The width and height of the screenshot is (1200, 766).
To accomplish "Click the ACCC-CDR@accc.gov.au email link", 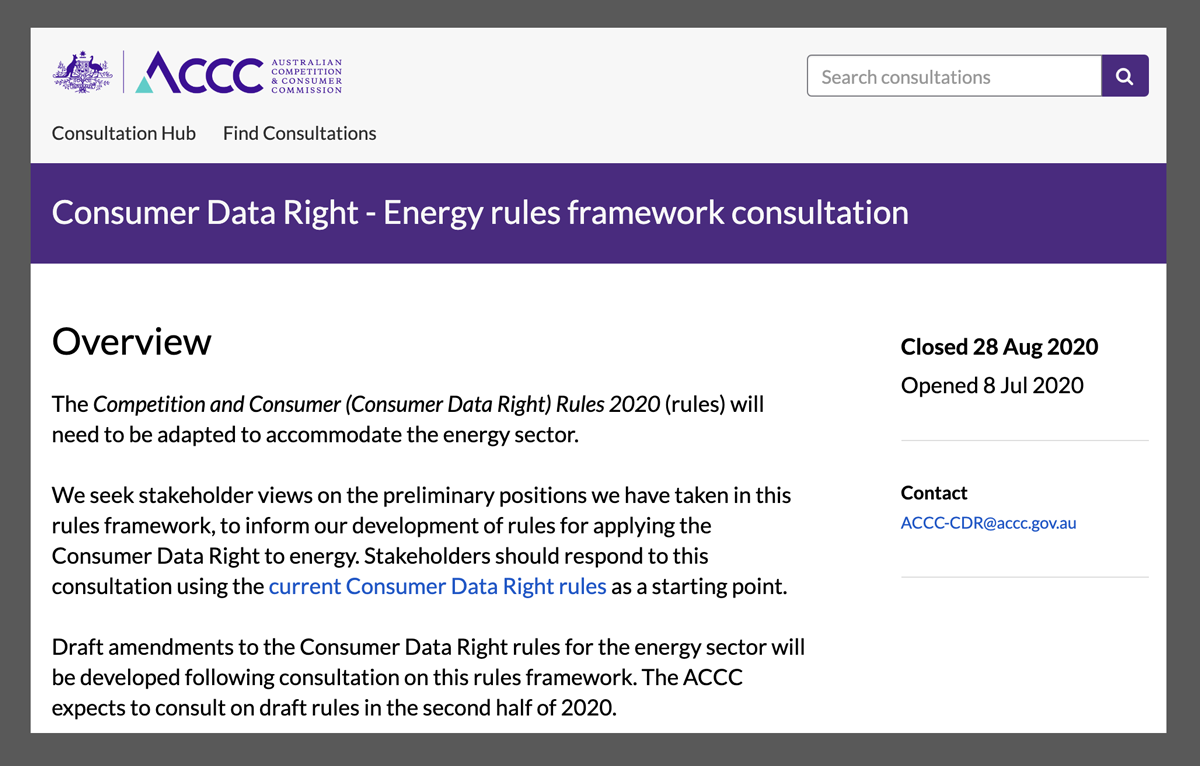I will click(x=988, y=522).
